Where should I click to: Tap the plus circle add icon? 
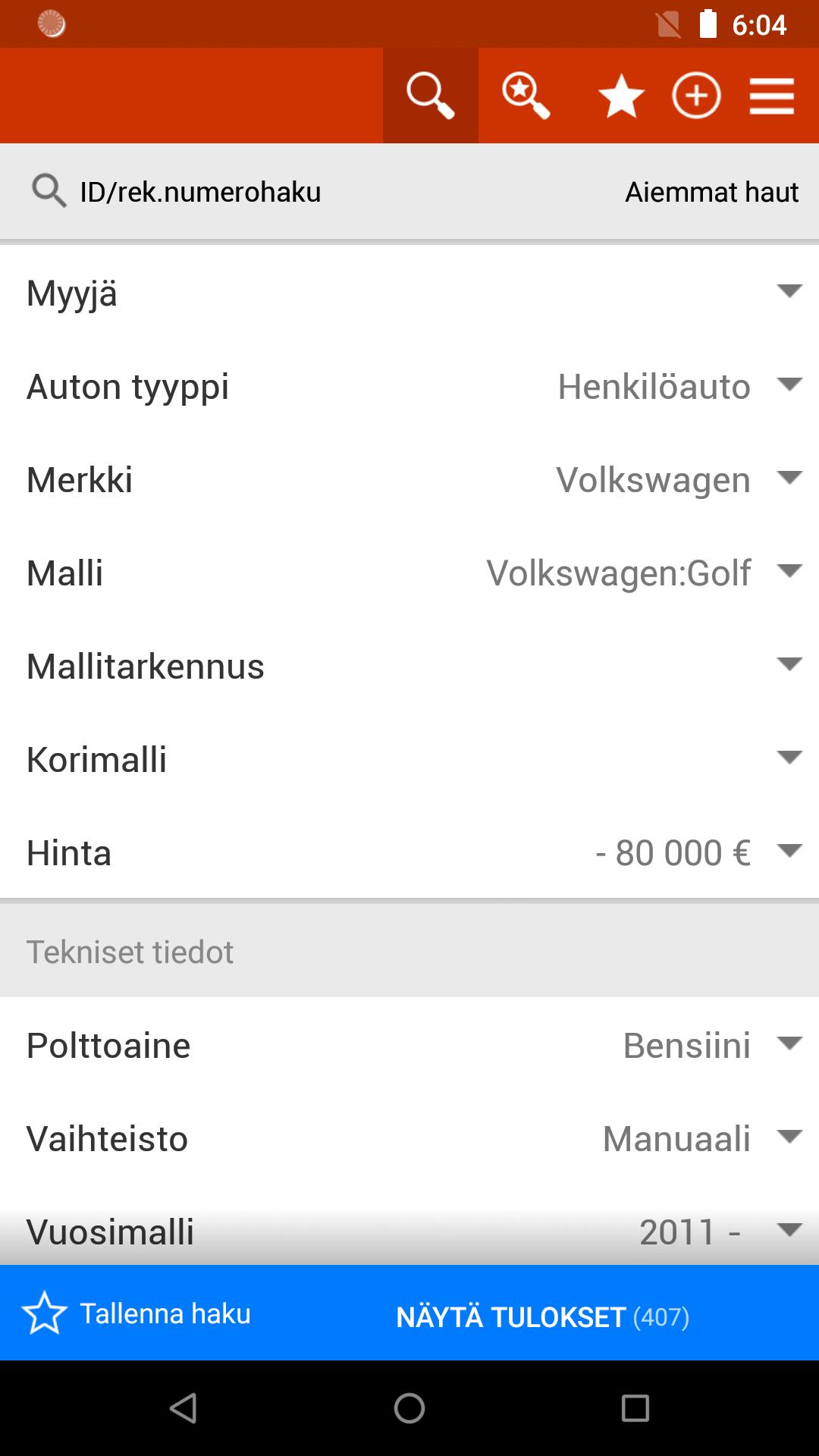(x=695, y=96)
